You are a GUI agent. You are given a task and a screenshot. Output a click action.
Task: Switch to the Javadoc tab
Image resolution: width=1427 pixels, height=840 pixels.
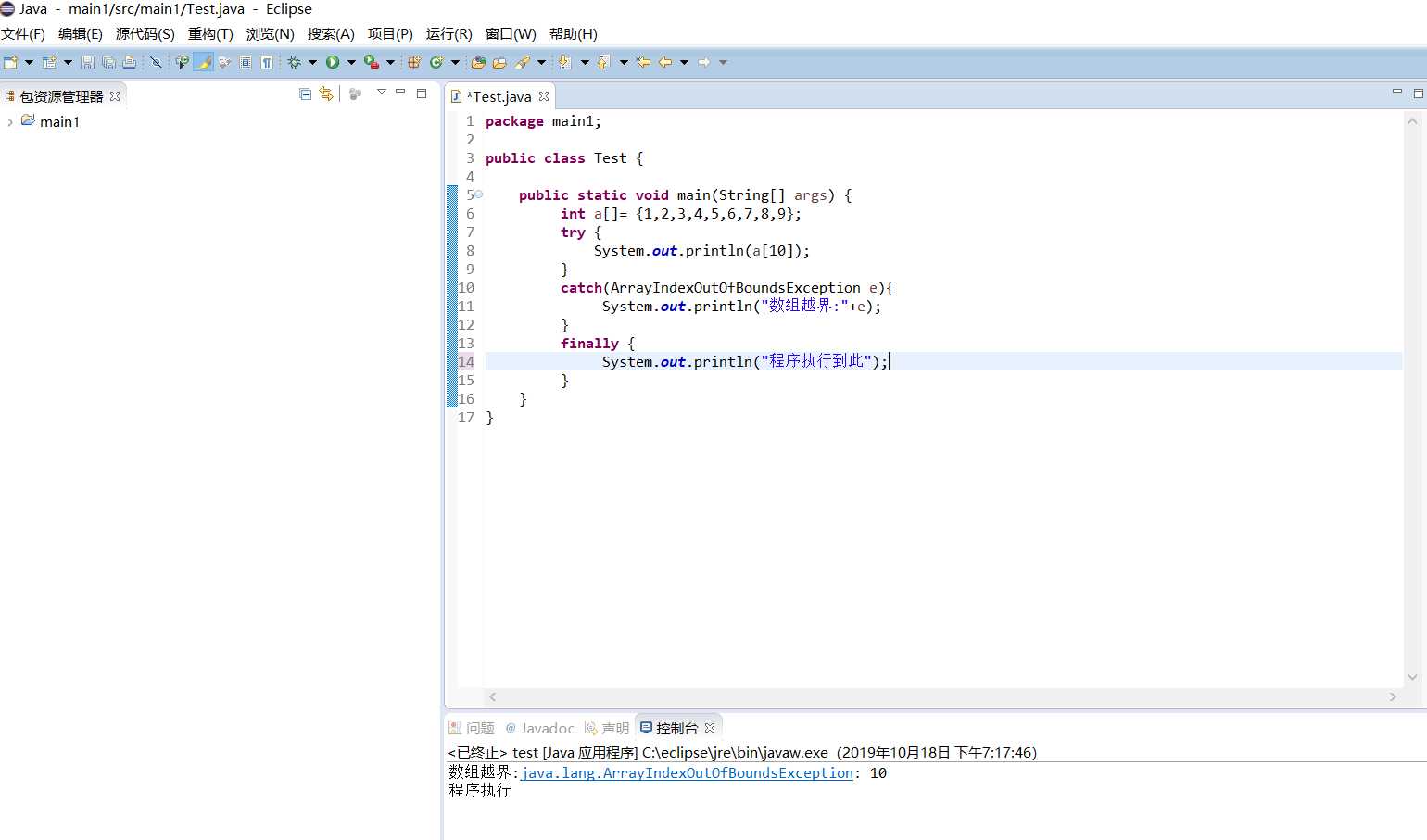[539, 728]
